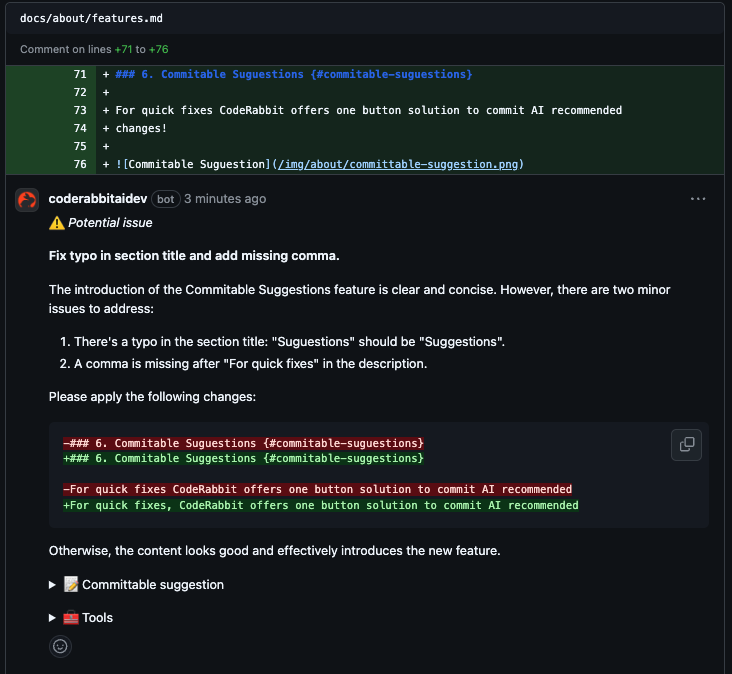Click the "3 minutes ago" timestamp
The width and height of the screenshot is (732, 674).
point(225,199)
